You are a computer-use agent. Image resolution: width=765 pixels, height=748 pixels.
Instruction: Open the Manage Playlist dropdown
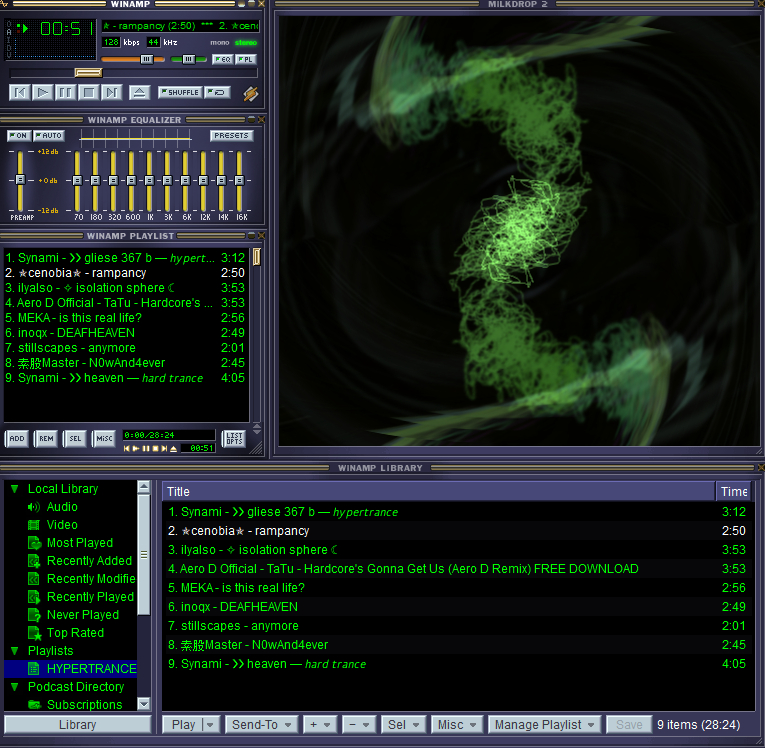545,725
